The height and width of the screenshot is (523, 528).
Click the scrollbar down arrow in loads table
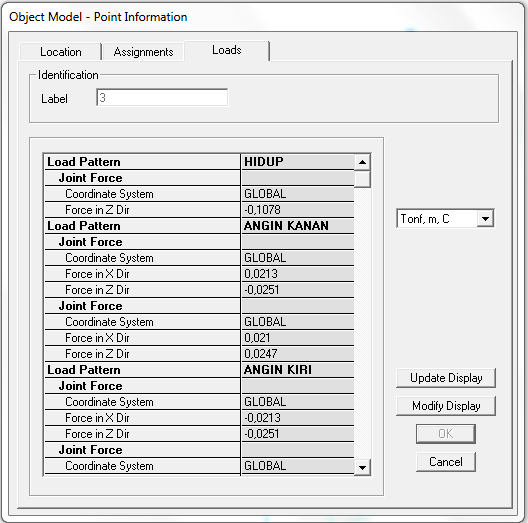click(x=362, y=467)
